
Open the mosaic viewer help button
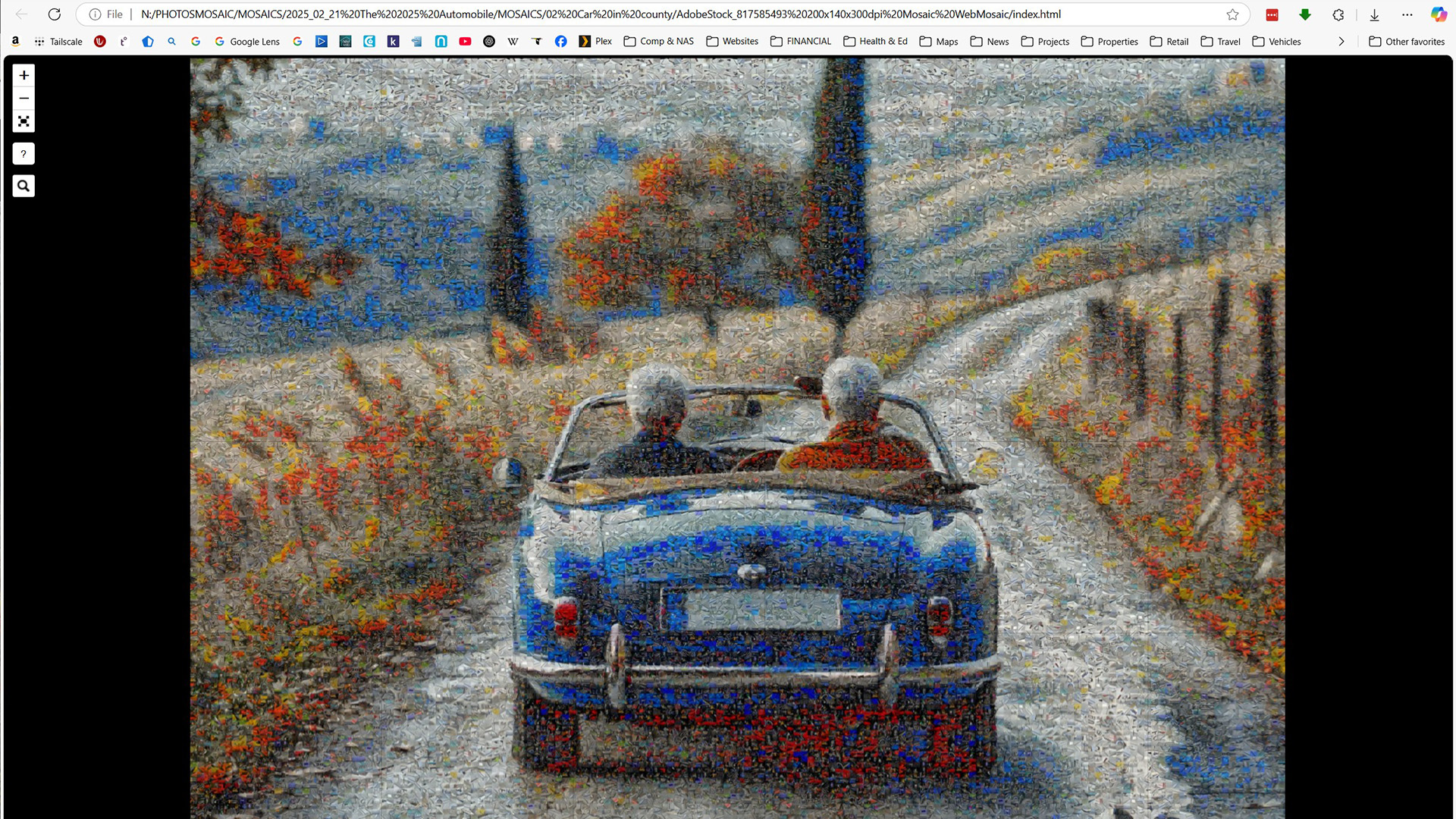(24, 154)
